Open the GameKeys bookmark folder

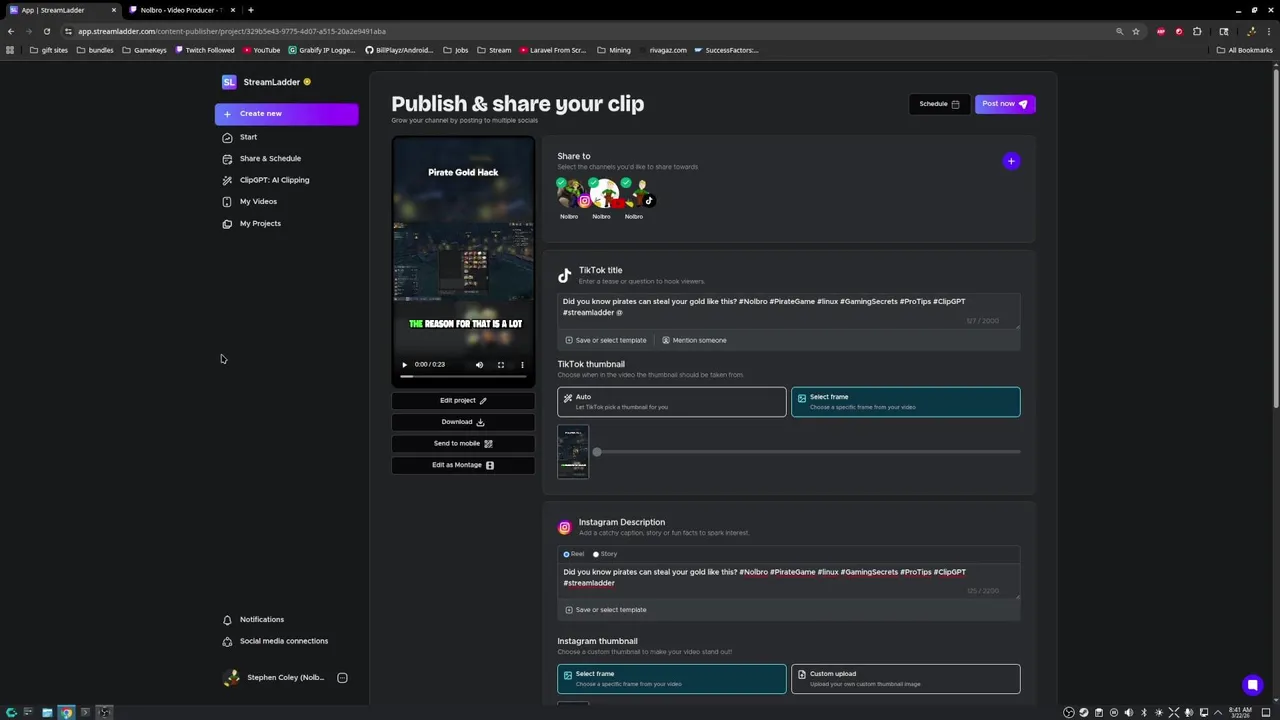pyautogui.click(x=144, y=50)
